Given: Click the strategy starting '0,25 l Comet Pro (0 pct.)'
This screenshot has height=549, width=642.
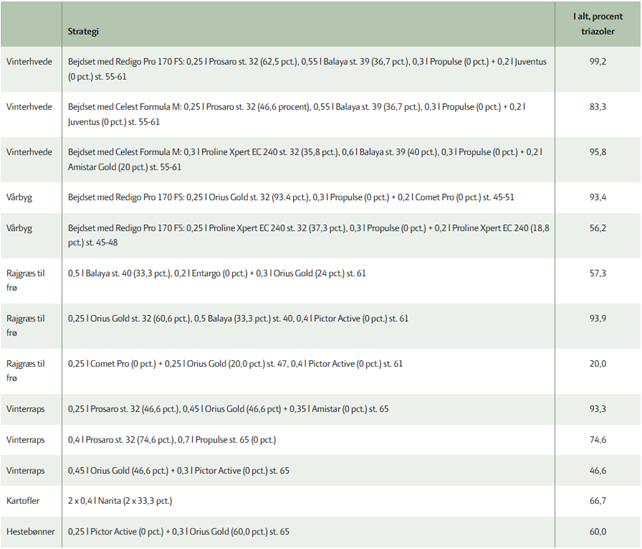Looking at the screenshot, I should tap(235, 364).
